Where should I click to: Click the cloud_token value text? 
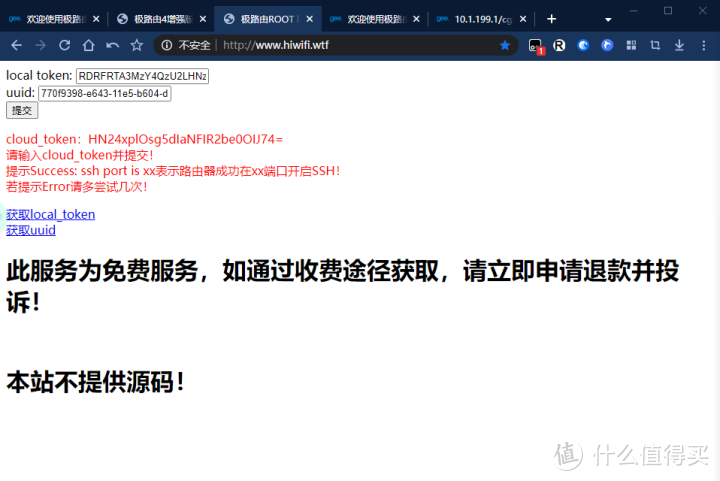[x=186, y=139]
